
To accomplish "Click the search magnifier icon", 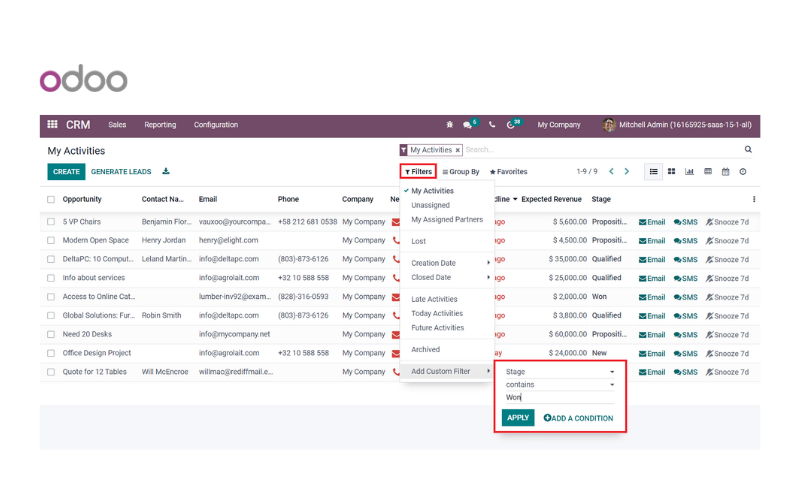I will click(x=748, y=149).
